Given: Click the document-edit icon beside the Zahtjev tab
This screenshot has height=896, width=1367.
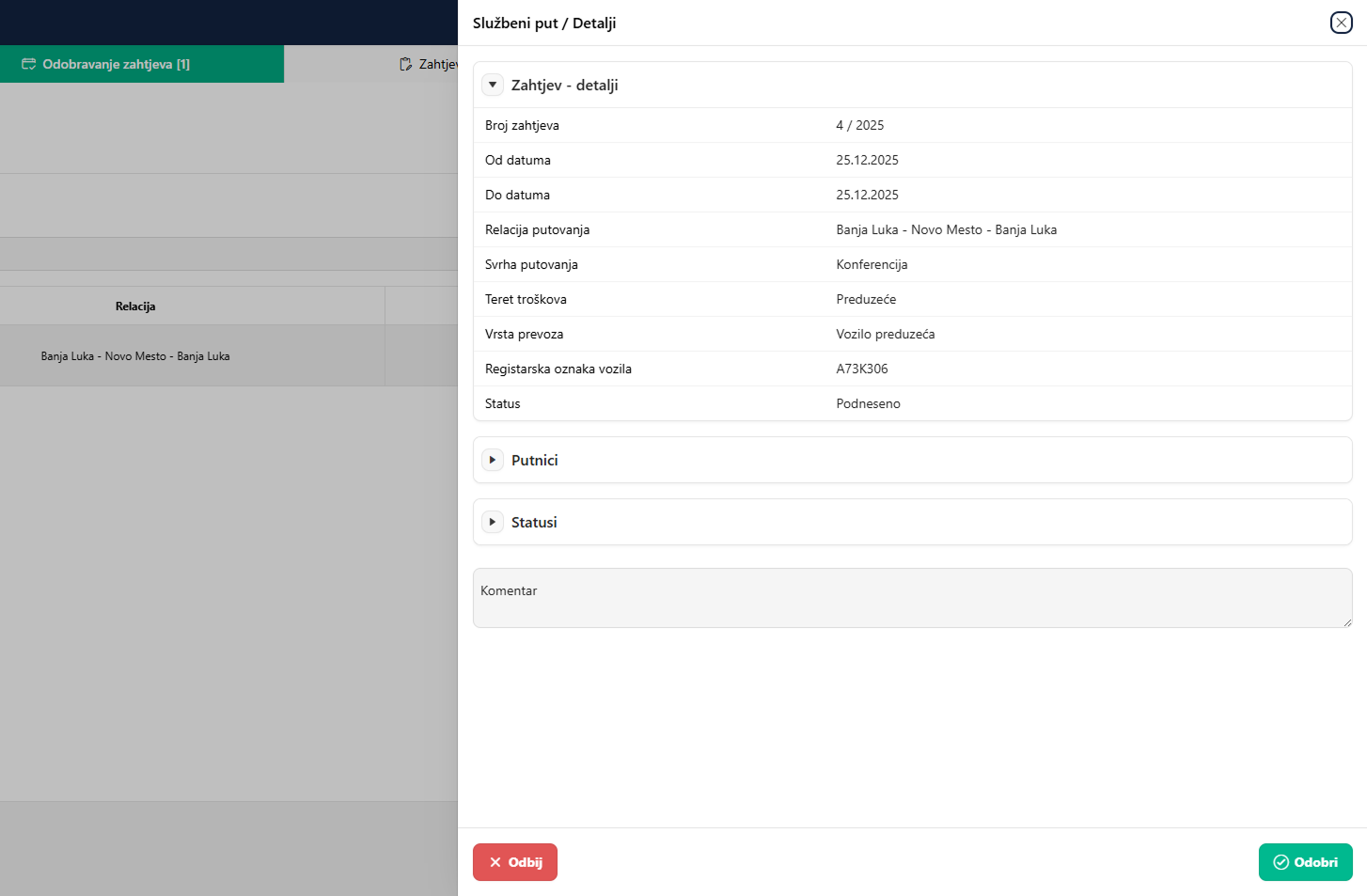Looking at the screenshot, I should pos(405,64).
